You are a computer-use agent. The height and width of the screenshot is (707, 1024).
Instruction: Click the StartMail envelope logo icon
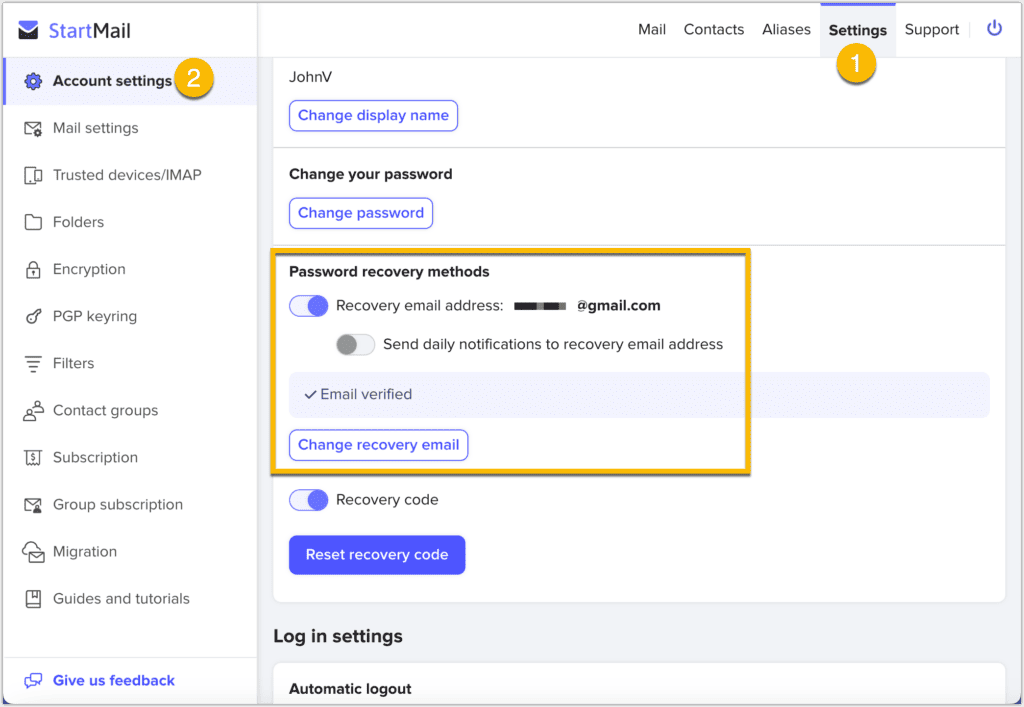coord(29,31)
